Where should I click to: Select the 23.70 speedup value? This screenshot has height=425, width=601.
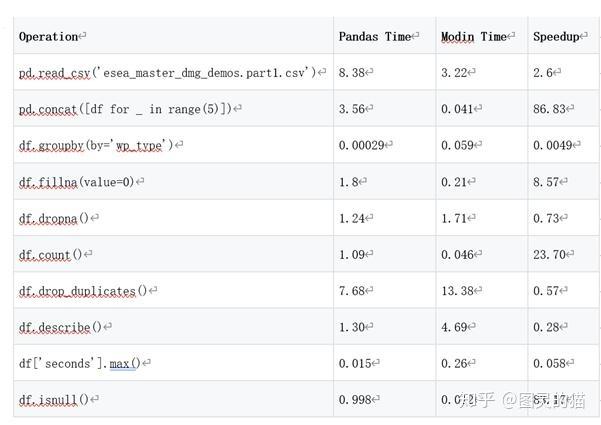(x=551, y=254)
